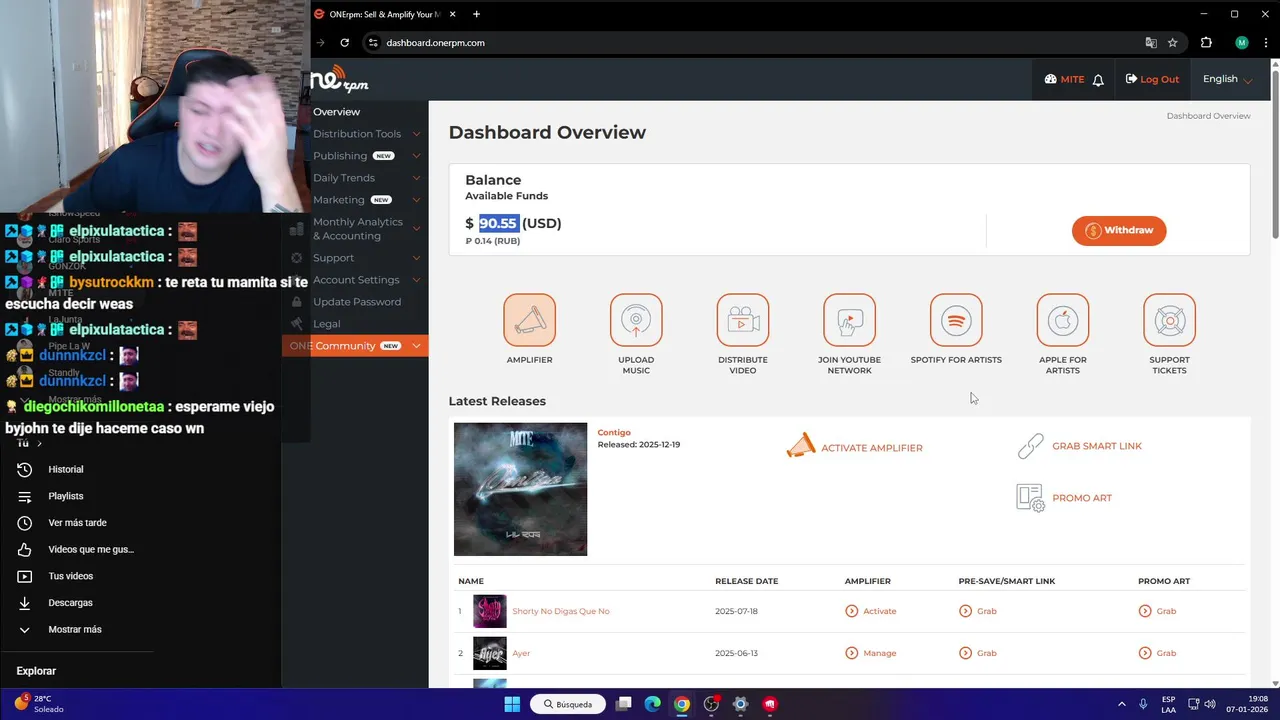Open the English language dropdown
Viewport: 1280px width, 720px height.
pos(1227,79)
